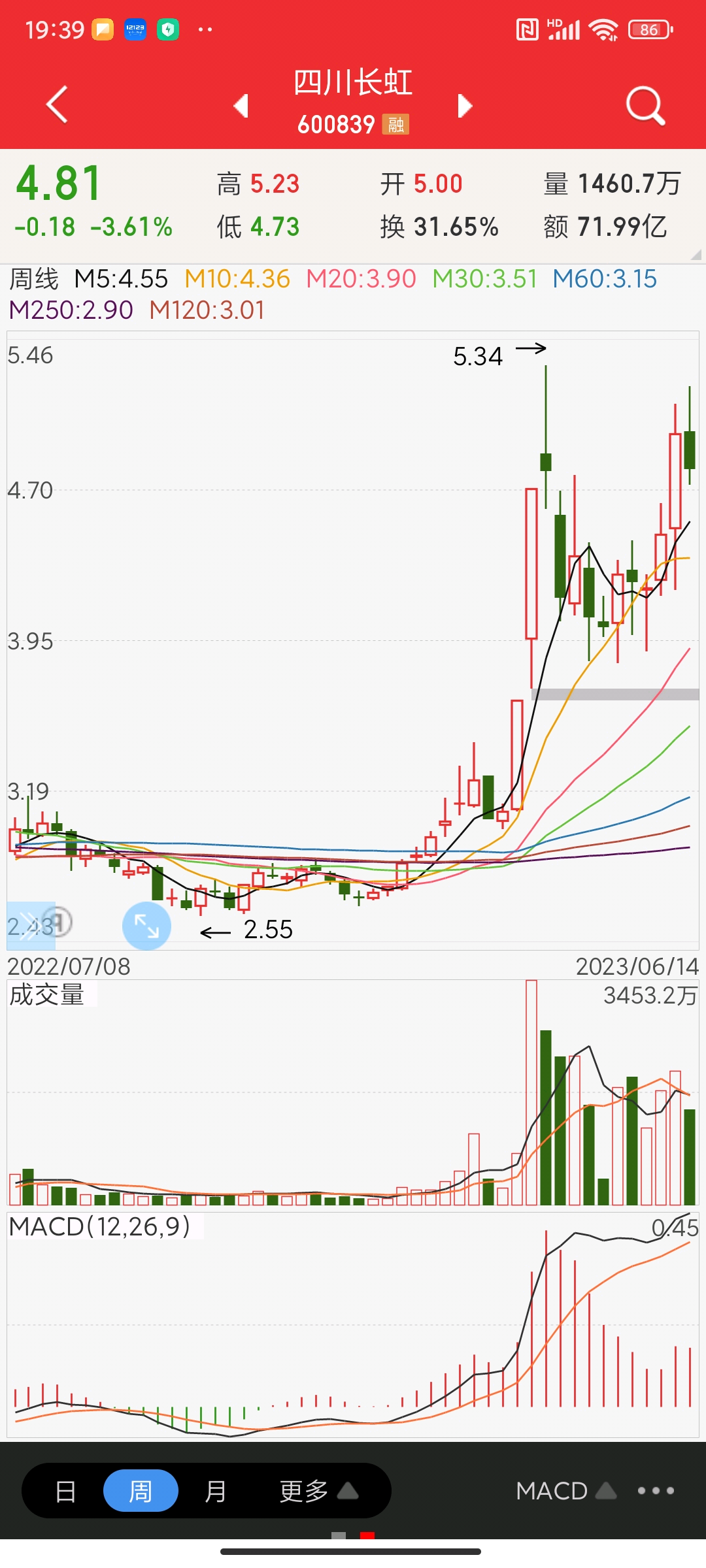Tap the M120:3.01 moving average label

tap(207, 310)
